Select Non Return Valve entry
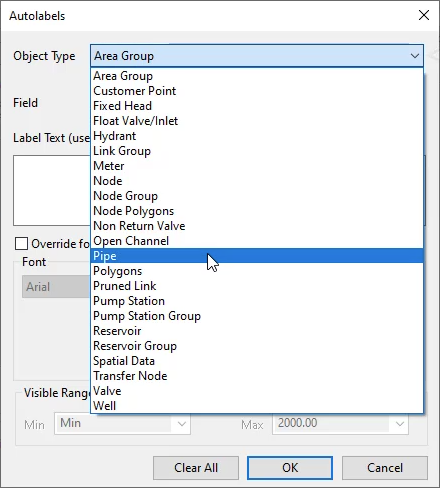The height and width of the screenshot is (488, 440). (x=257, y=226)
